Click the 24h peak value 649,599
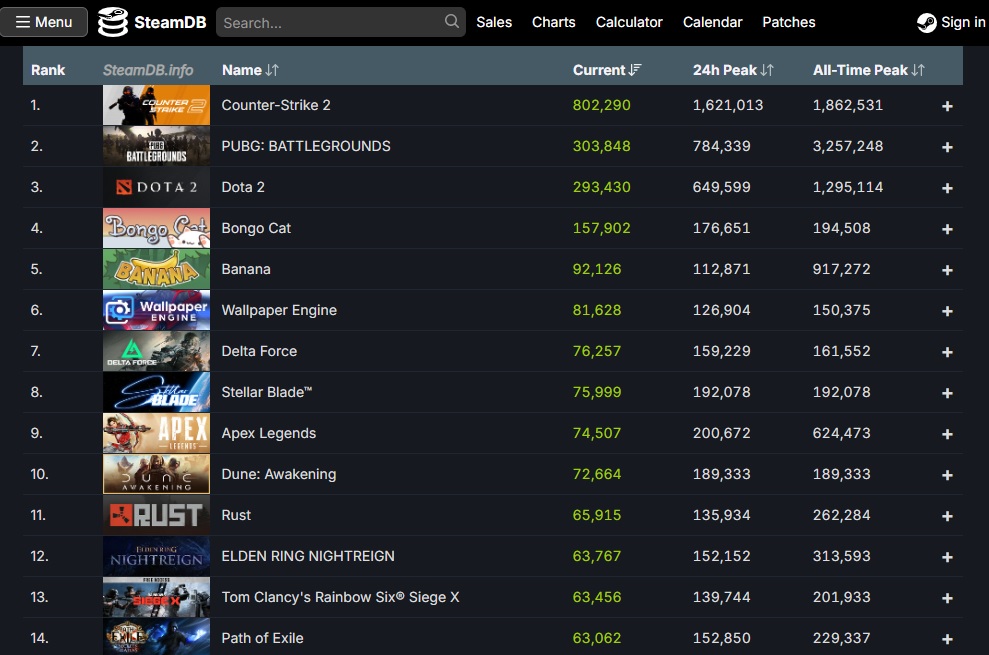This screenshot has height=655, width=989. click(x=722, y=187)
